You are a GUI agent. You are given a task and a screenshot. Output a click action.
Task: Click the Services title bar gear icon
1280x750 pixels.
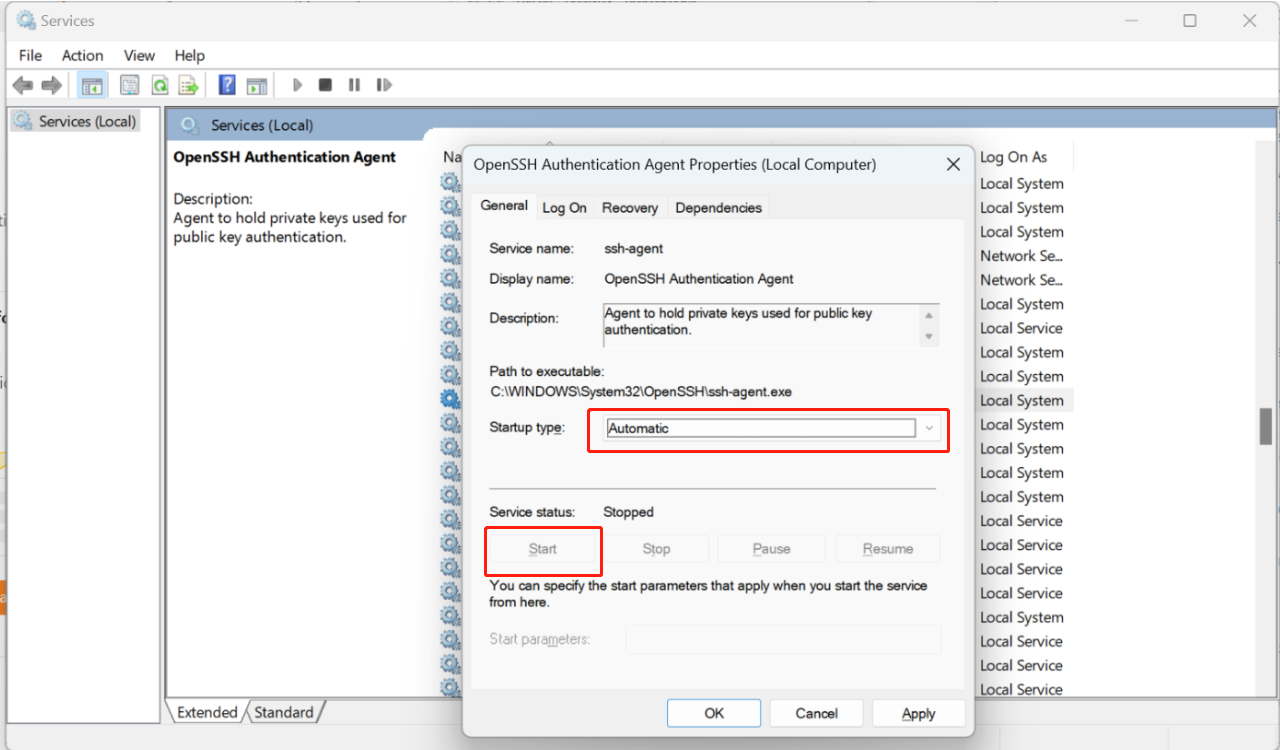pyautogui.click(x=25, y=20)
